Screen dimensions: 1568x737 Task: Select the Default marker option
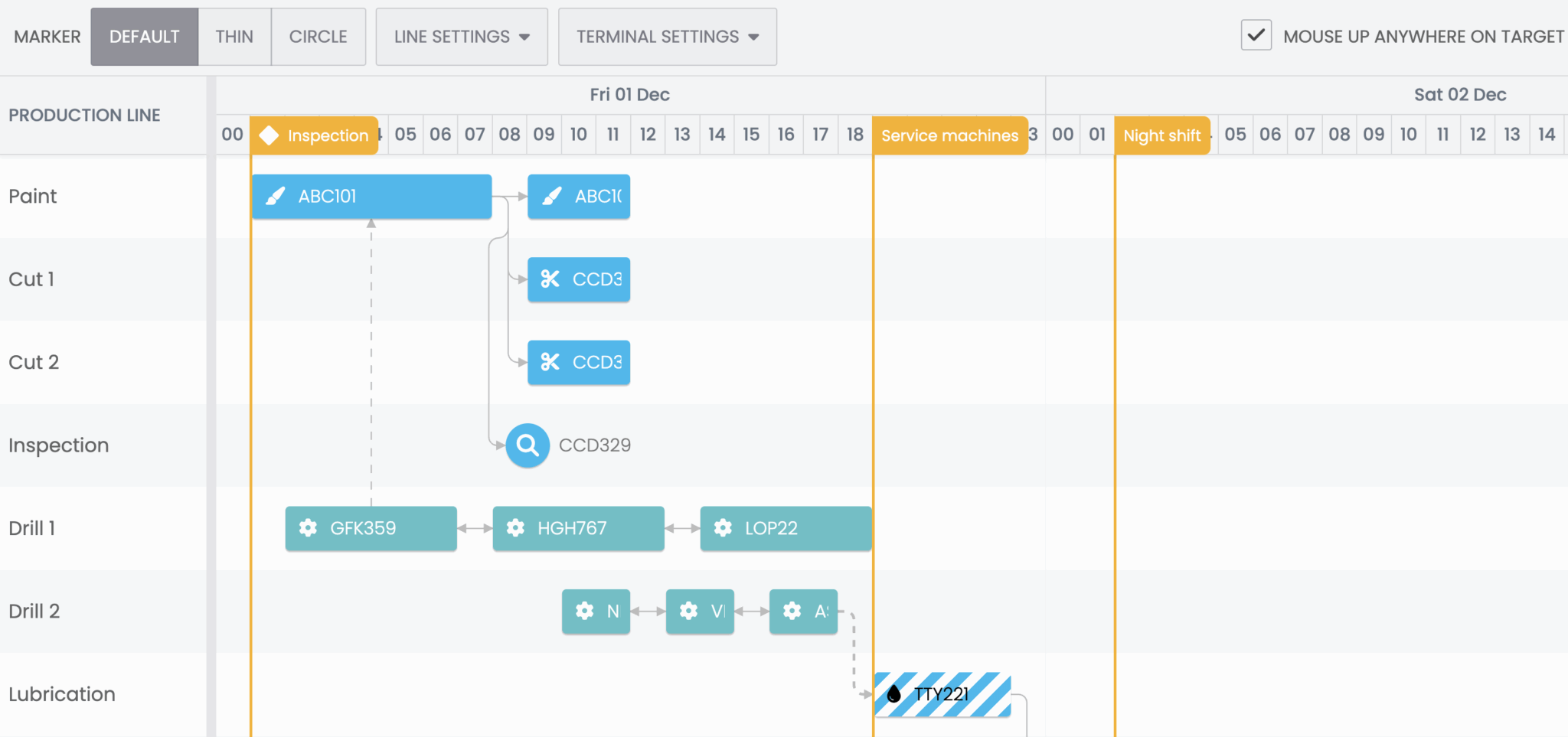pos(144,37)
